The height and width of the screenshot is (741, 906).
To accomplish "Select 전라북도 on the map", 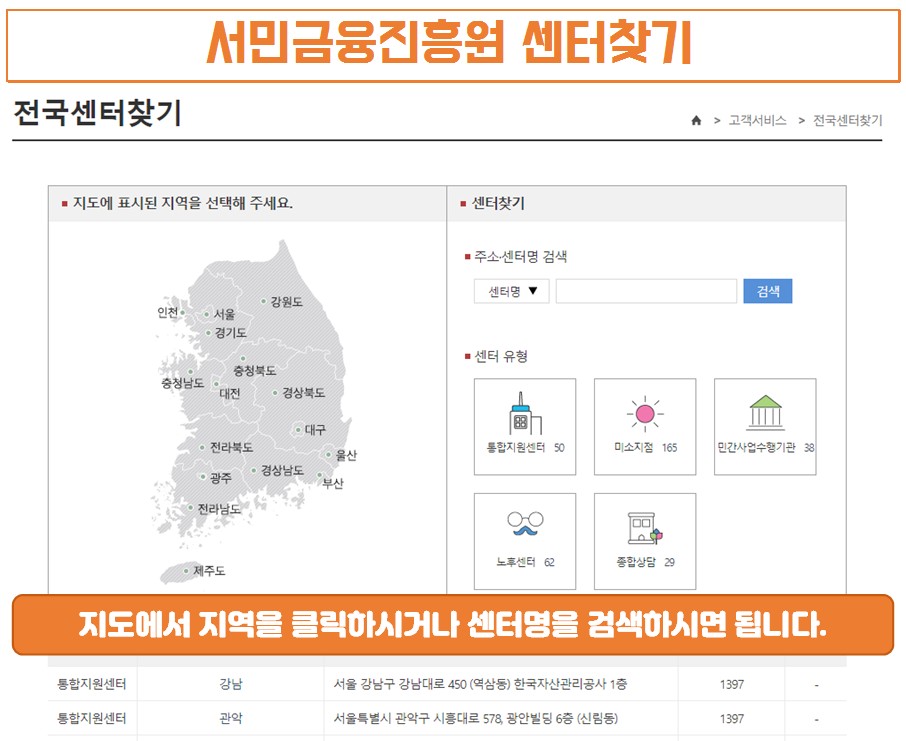I will [x=231, y=447].
